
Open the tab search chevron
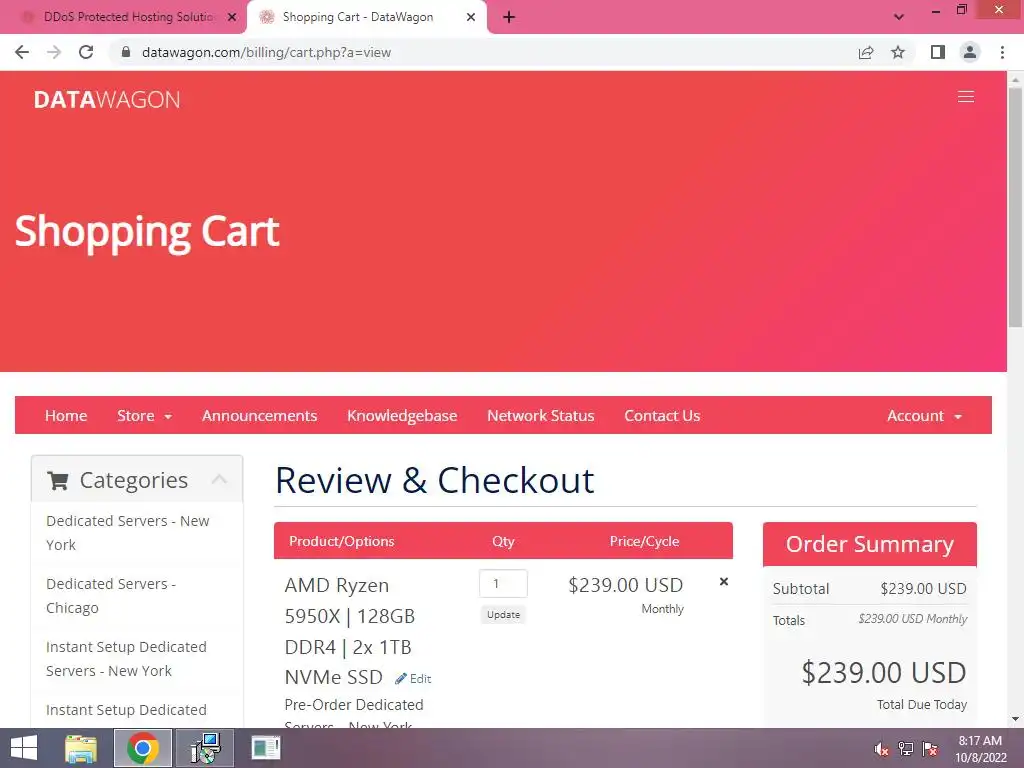(x=899, y=18)
